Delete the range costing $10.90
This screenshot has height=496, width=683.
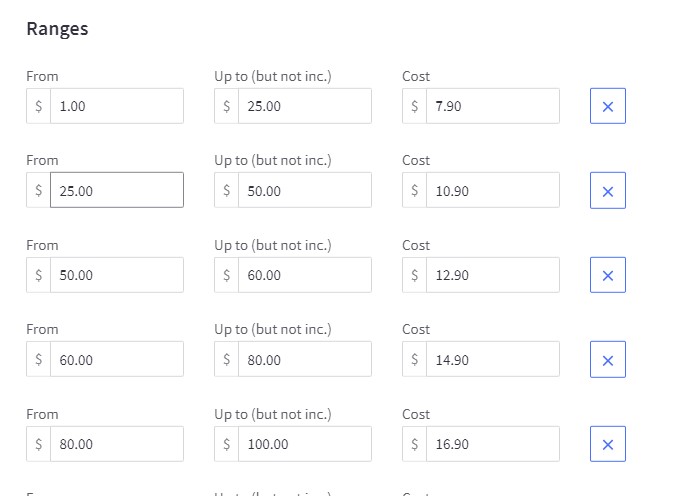coord(607,191)
